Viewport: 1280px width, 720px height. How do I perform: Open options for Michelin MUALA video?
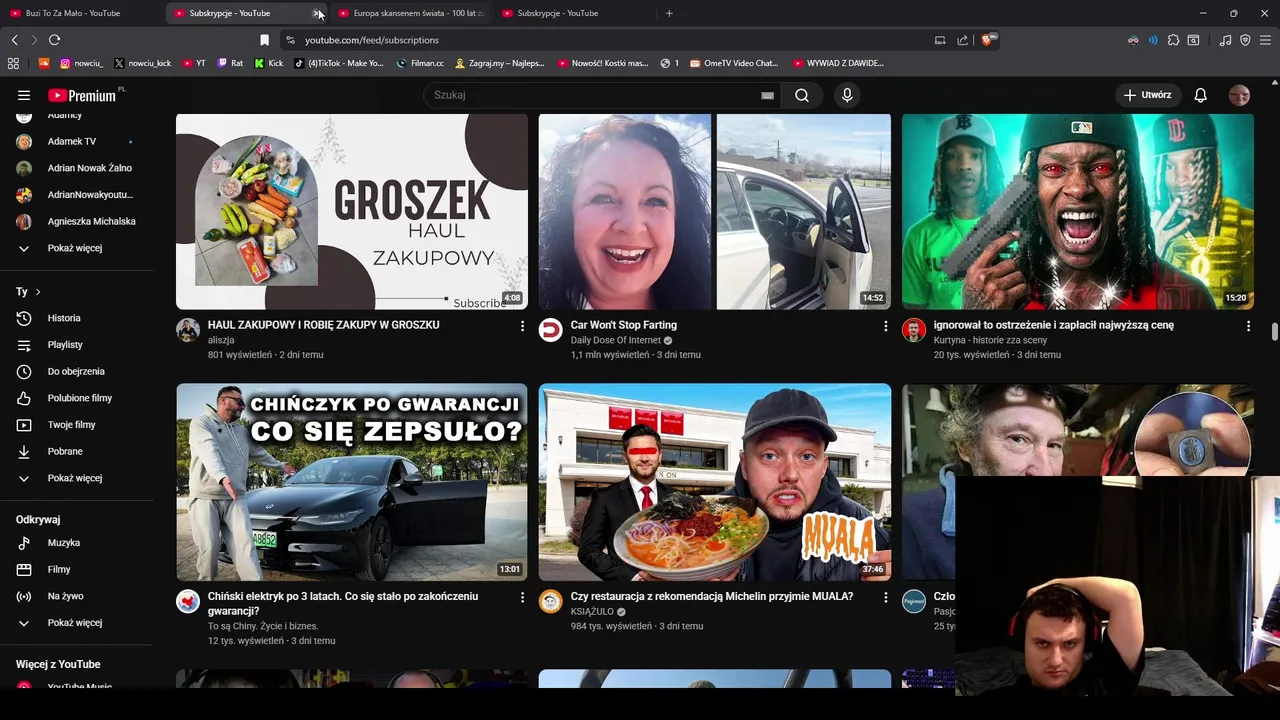pos(885,597)
